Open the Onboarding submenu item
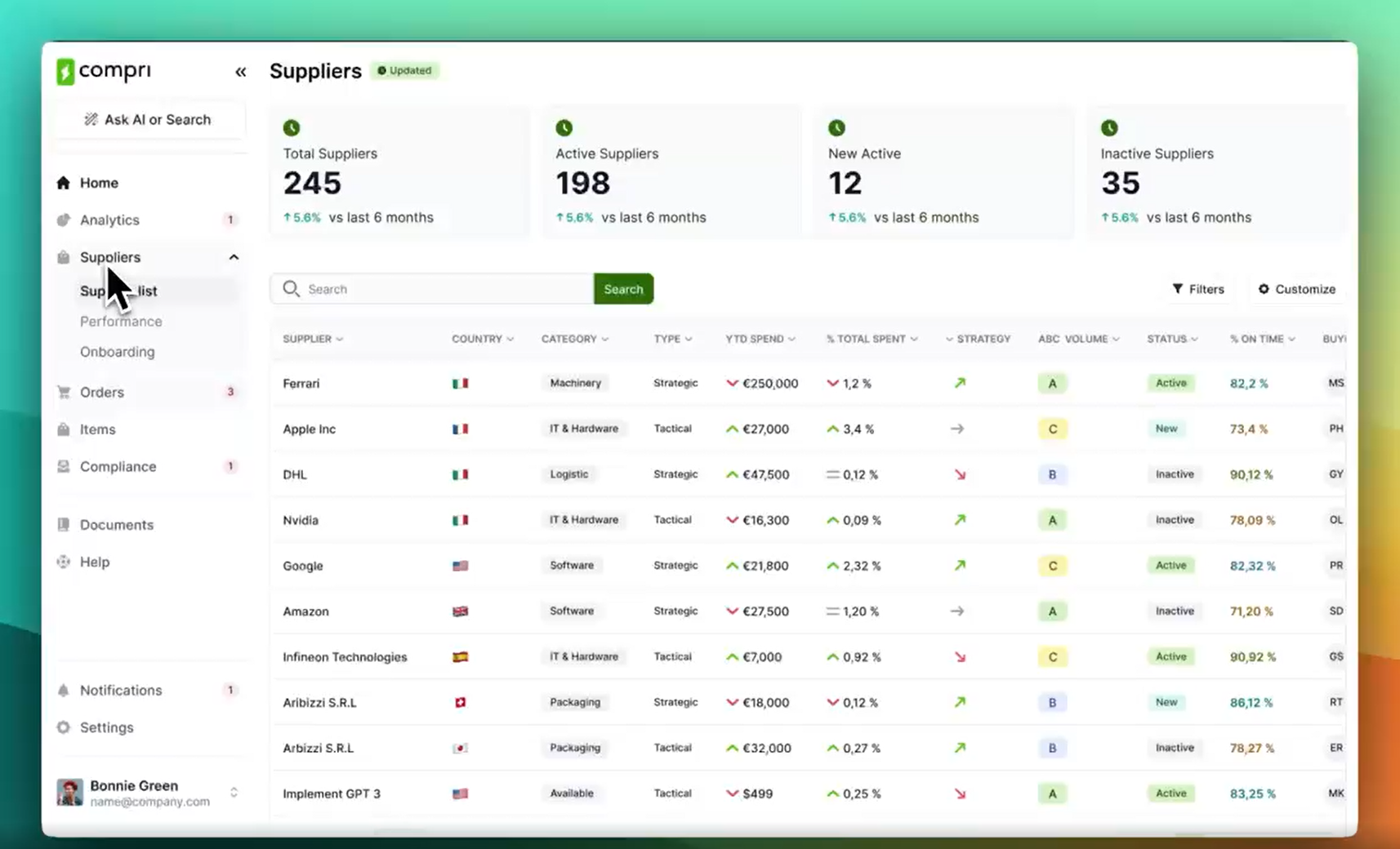This screenshot has width=1400, height=849. coord(117,352)
